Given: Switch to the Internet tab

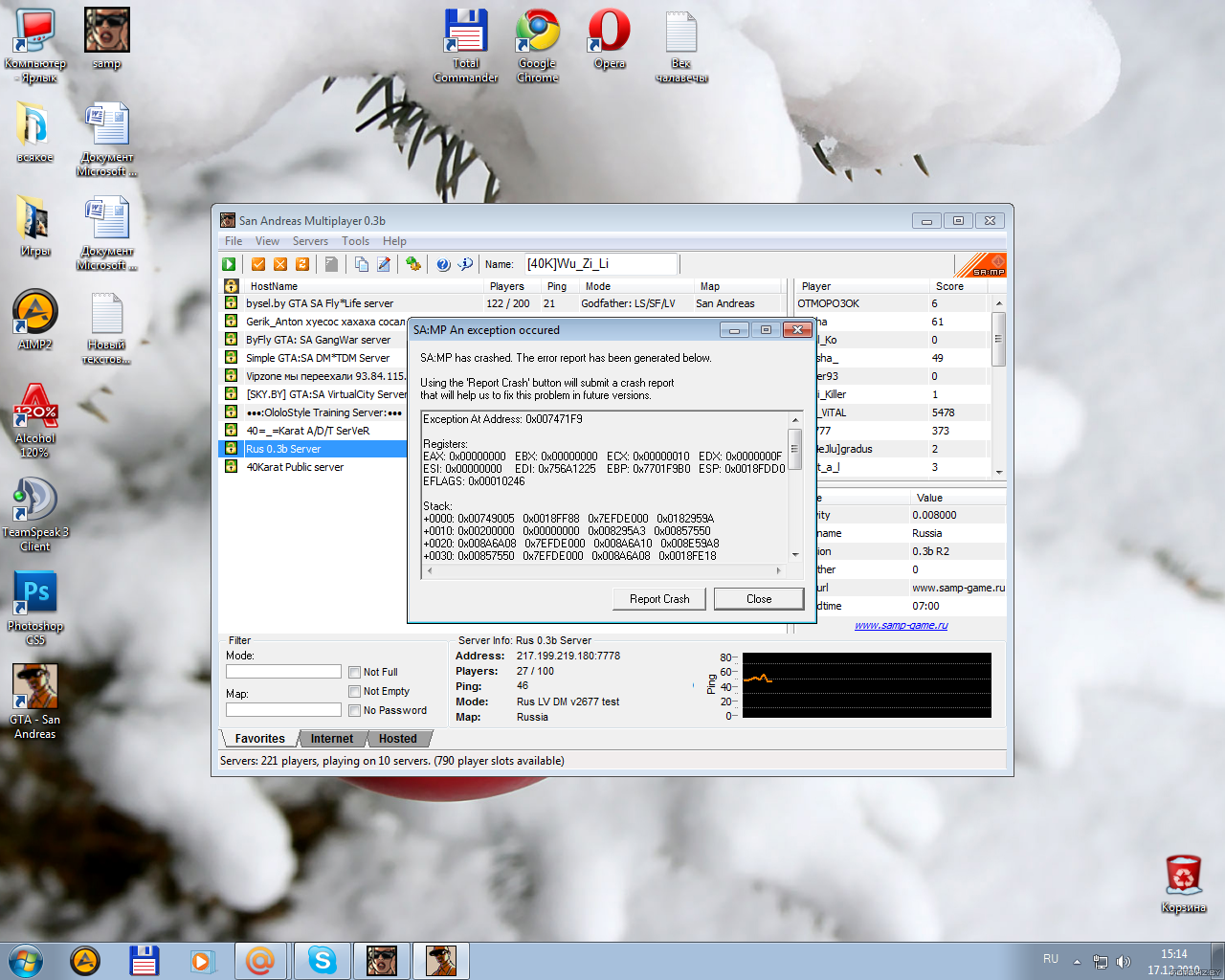Looking at the screenshot, I should 331,739.
